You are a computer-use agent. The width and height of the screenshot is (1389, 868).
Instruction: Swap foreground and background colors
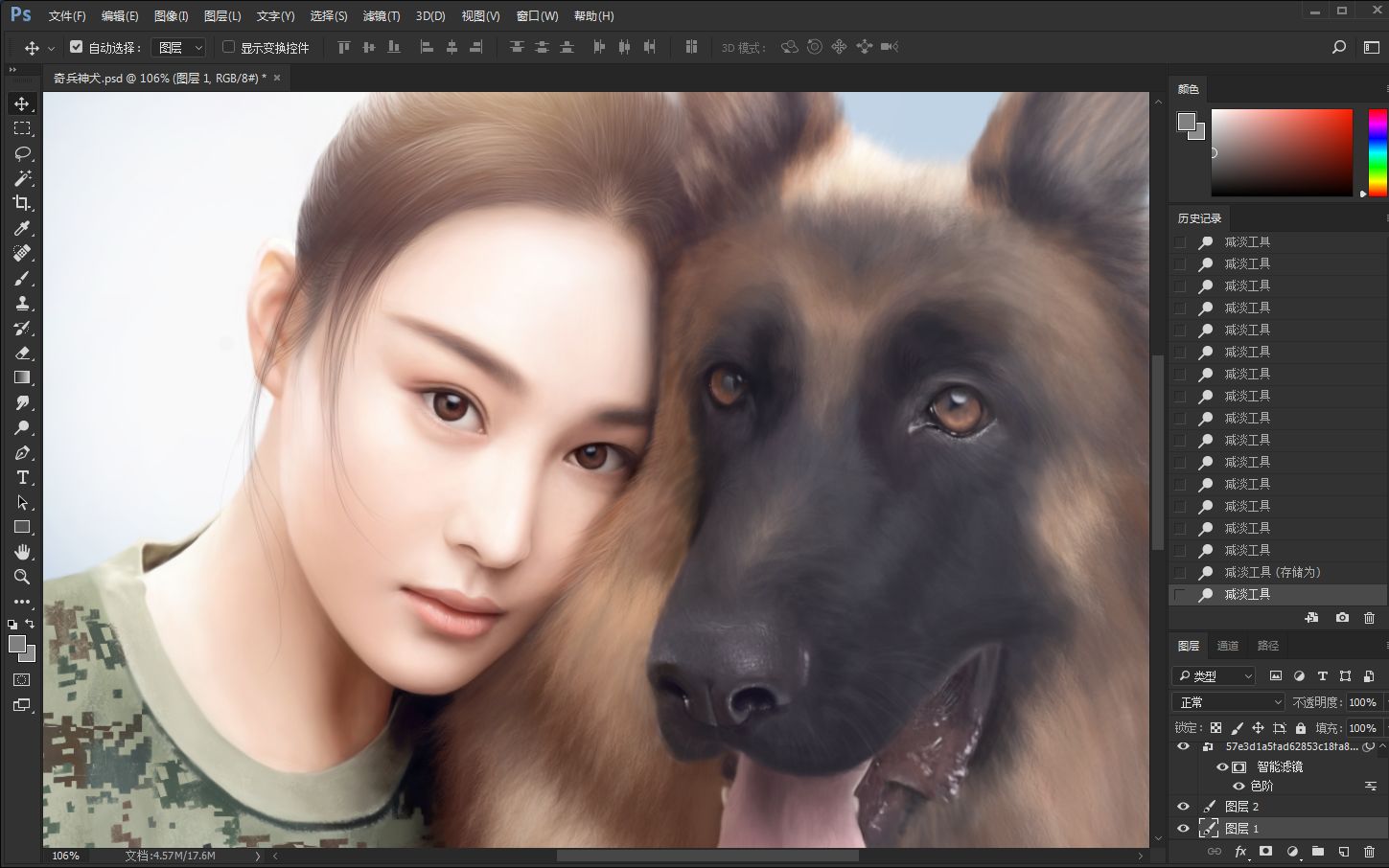30,624
